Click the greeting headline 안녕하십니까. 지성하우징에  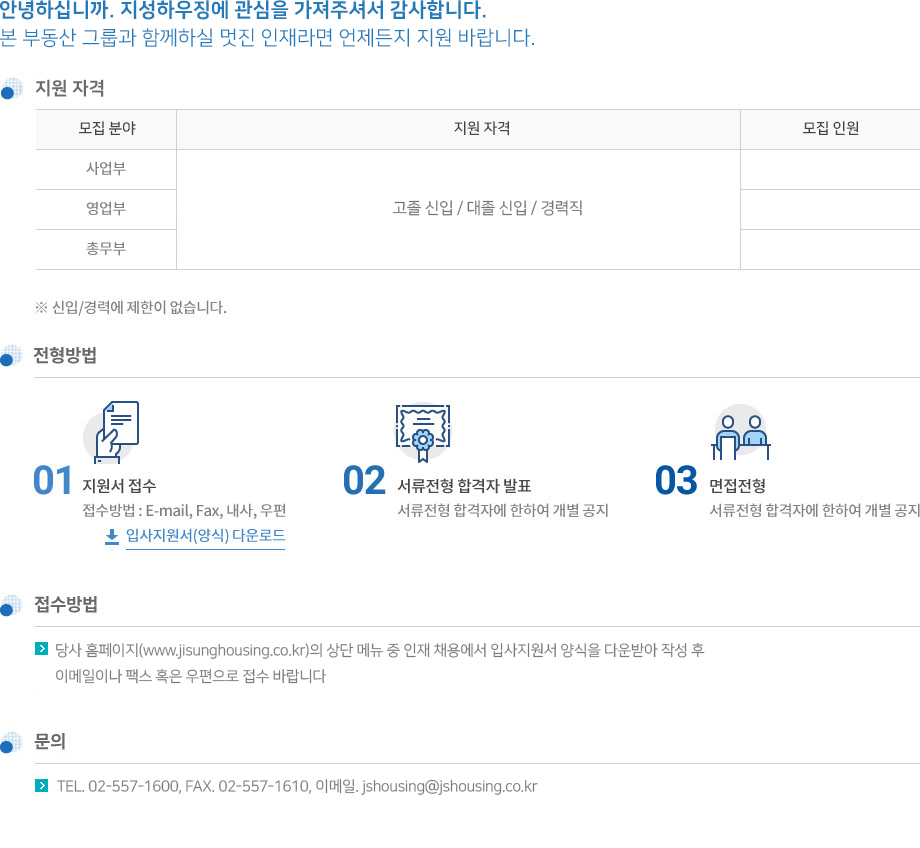click(x=243, y=10)
